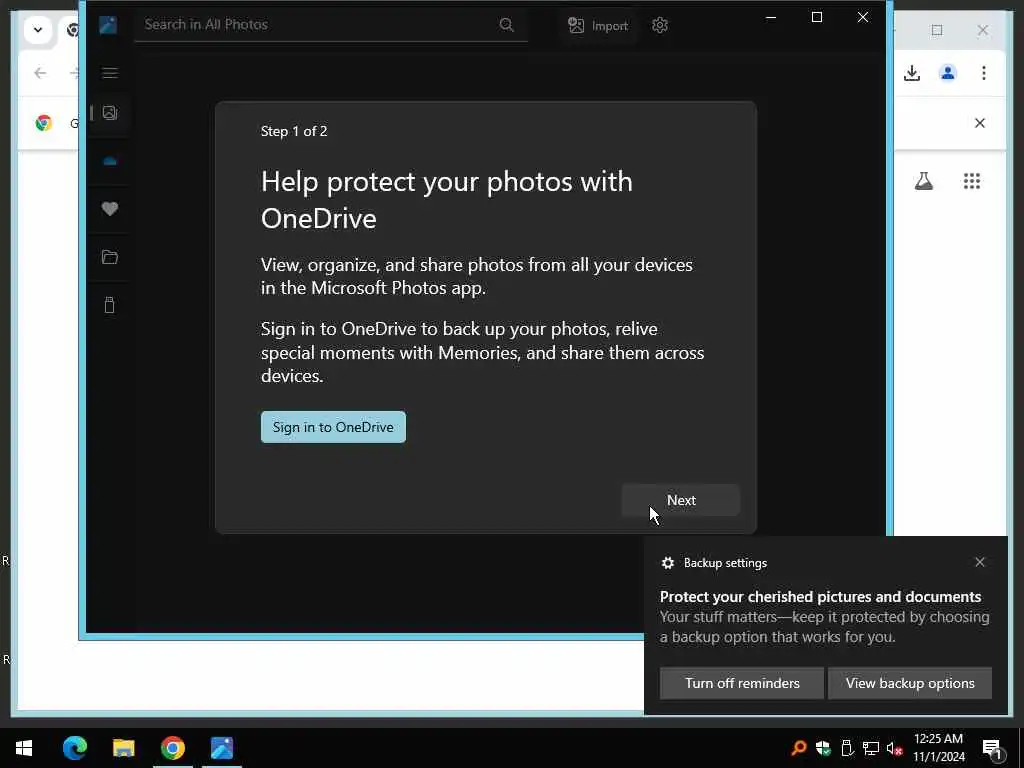Close the Chrome infobar with X
Viewport: 1024px width, 768px height.
click(980, 123)
